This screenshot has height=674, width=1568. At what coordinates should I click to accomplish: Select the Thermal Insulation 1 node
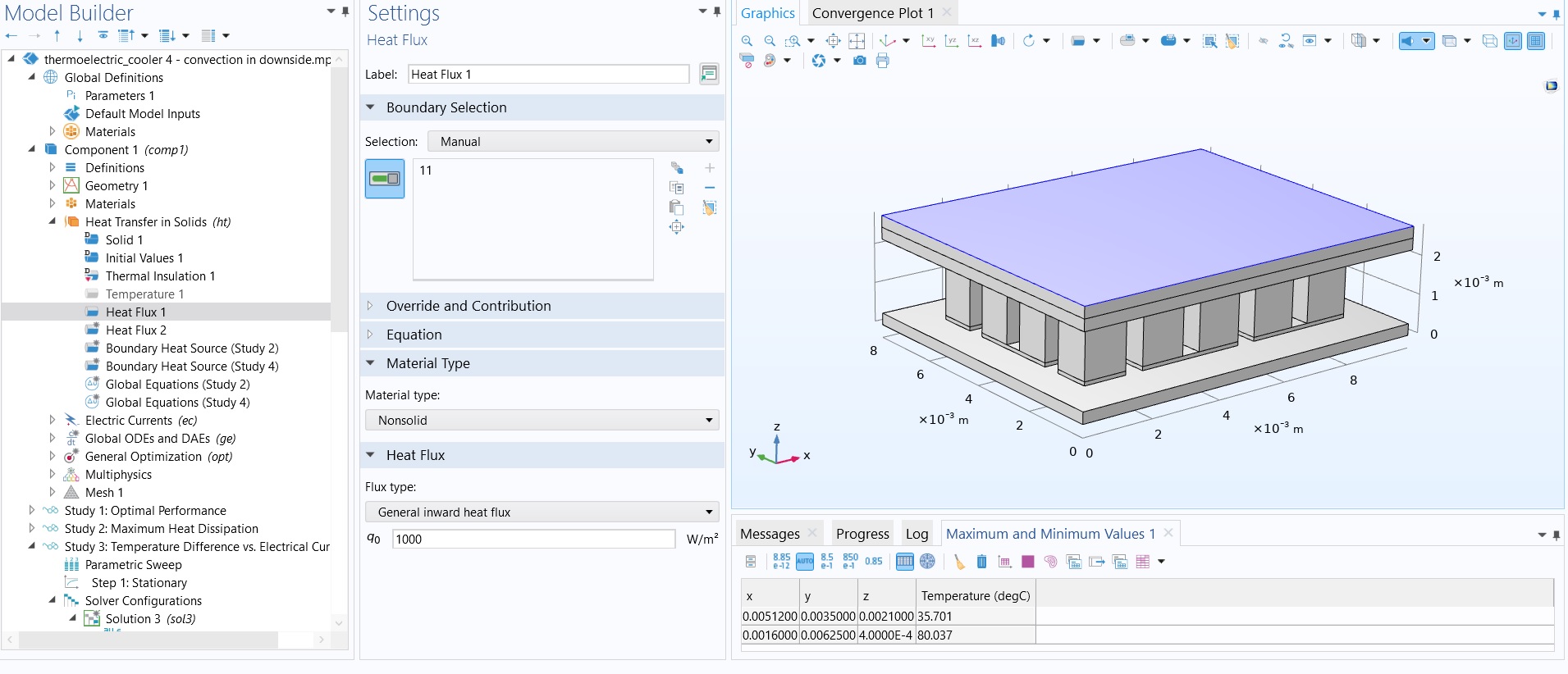pyautogui.click(x=160, y=276)
